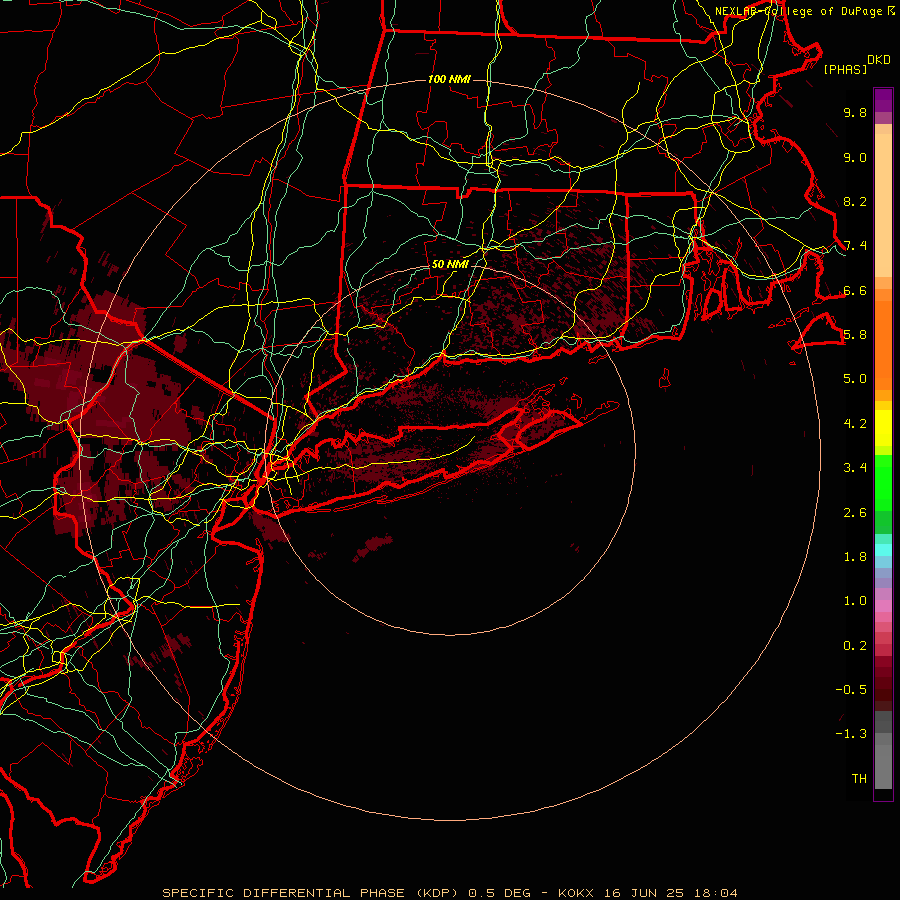Viewport: 900px width, 900px height.
Task: Select the gray bottom segment of the color bar
Action: [x=883, y=761]
